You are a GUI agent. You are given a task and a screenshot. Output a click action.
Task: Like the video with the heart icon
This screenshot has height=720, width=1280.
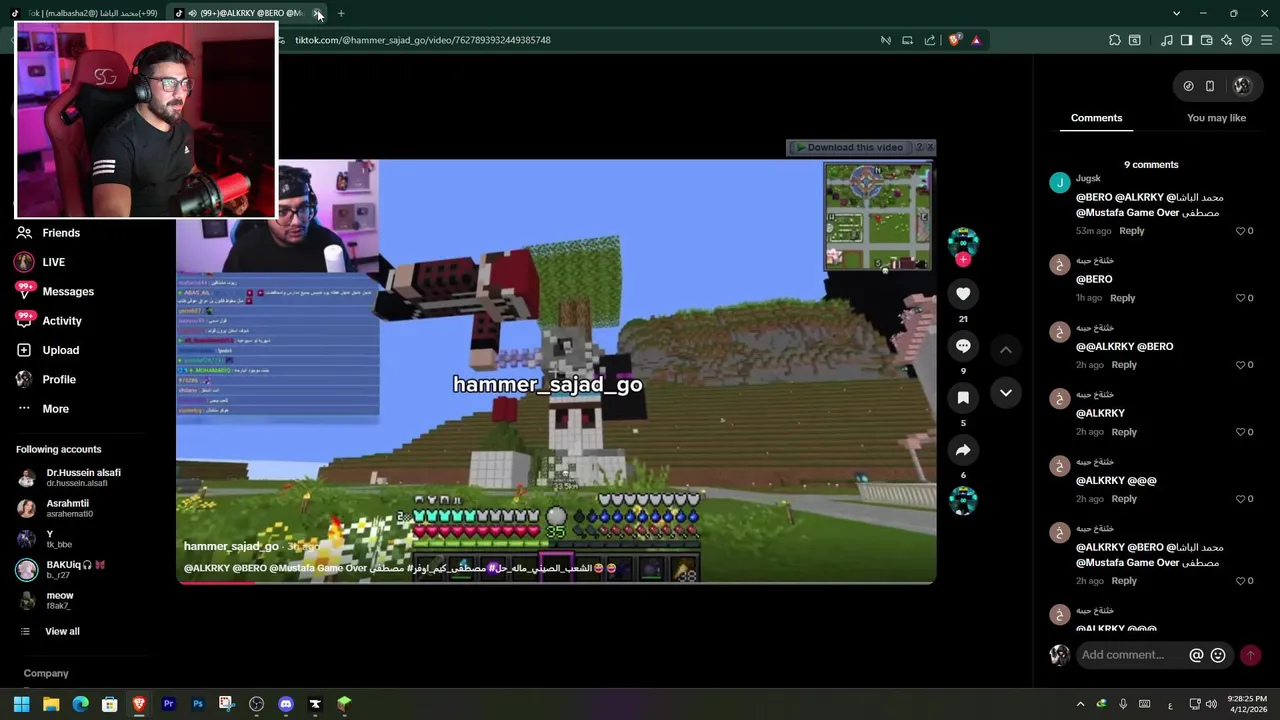click(x=963, y=293)
